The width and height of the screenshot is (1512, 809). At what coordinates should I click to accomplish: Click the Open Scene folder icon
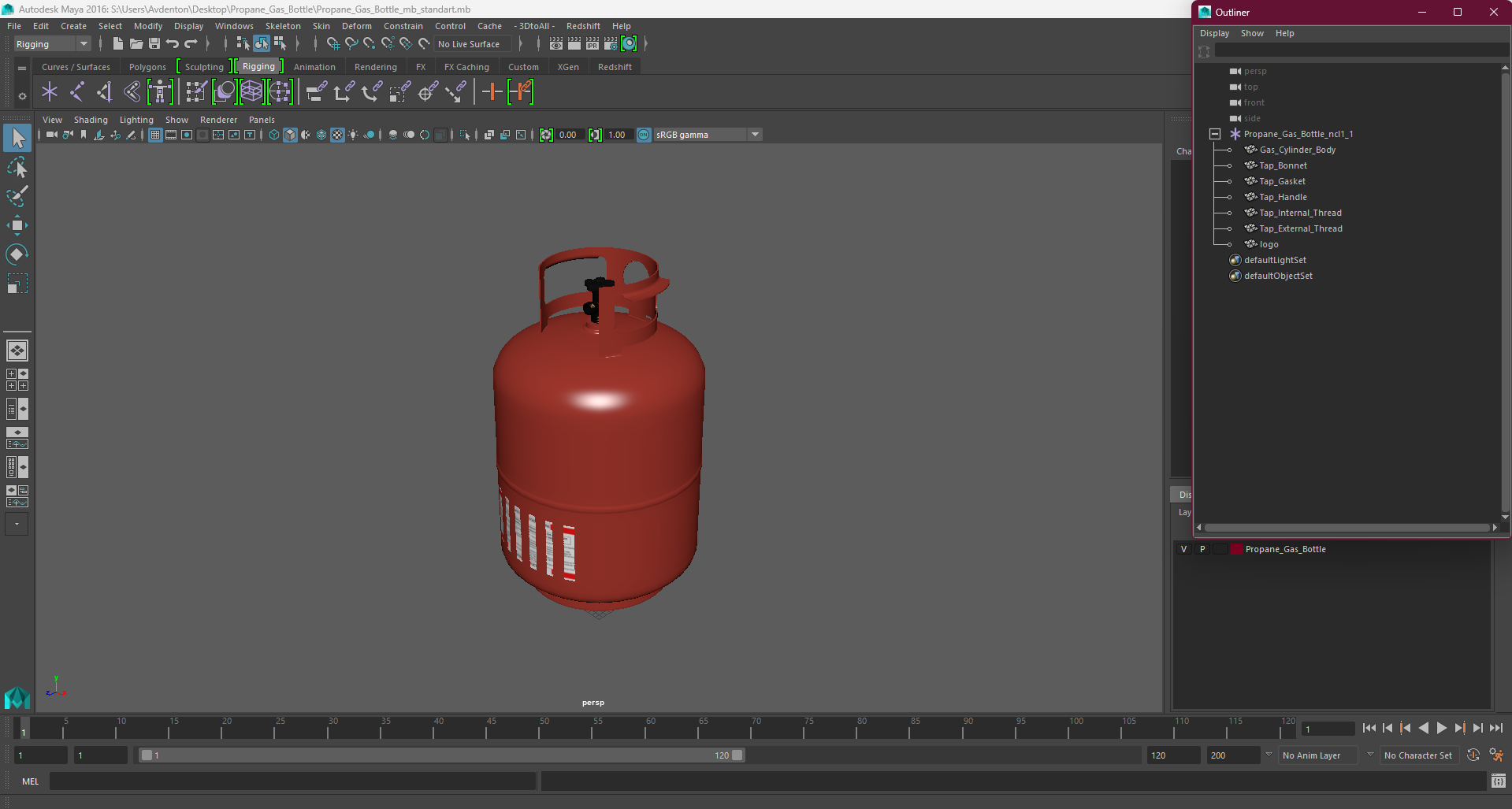tap(136, 44)
